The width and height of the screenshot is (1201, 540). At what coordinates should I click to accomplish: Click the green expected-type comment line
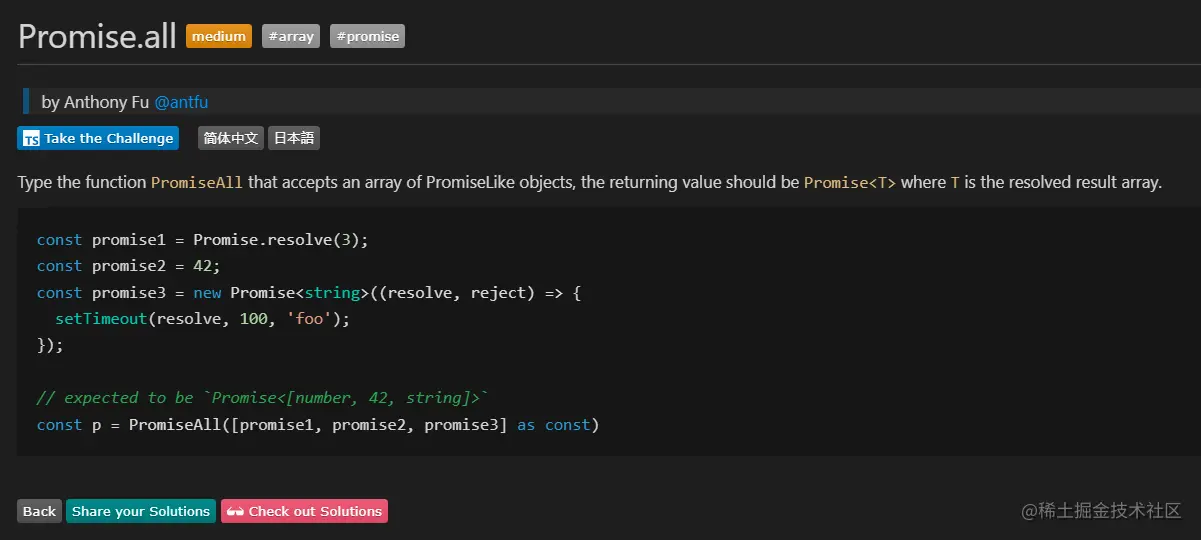click(x=262, y=398)
